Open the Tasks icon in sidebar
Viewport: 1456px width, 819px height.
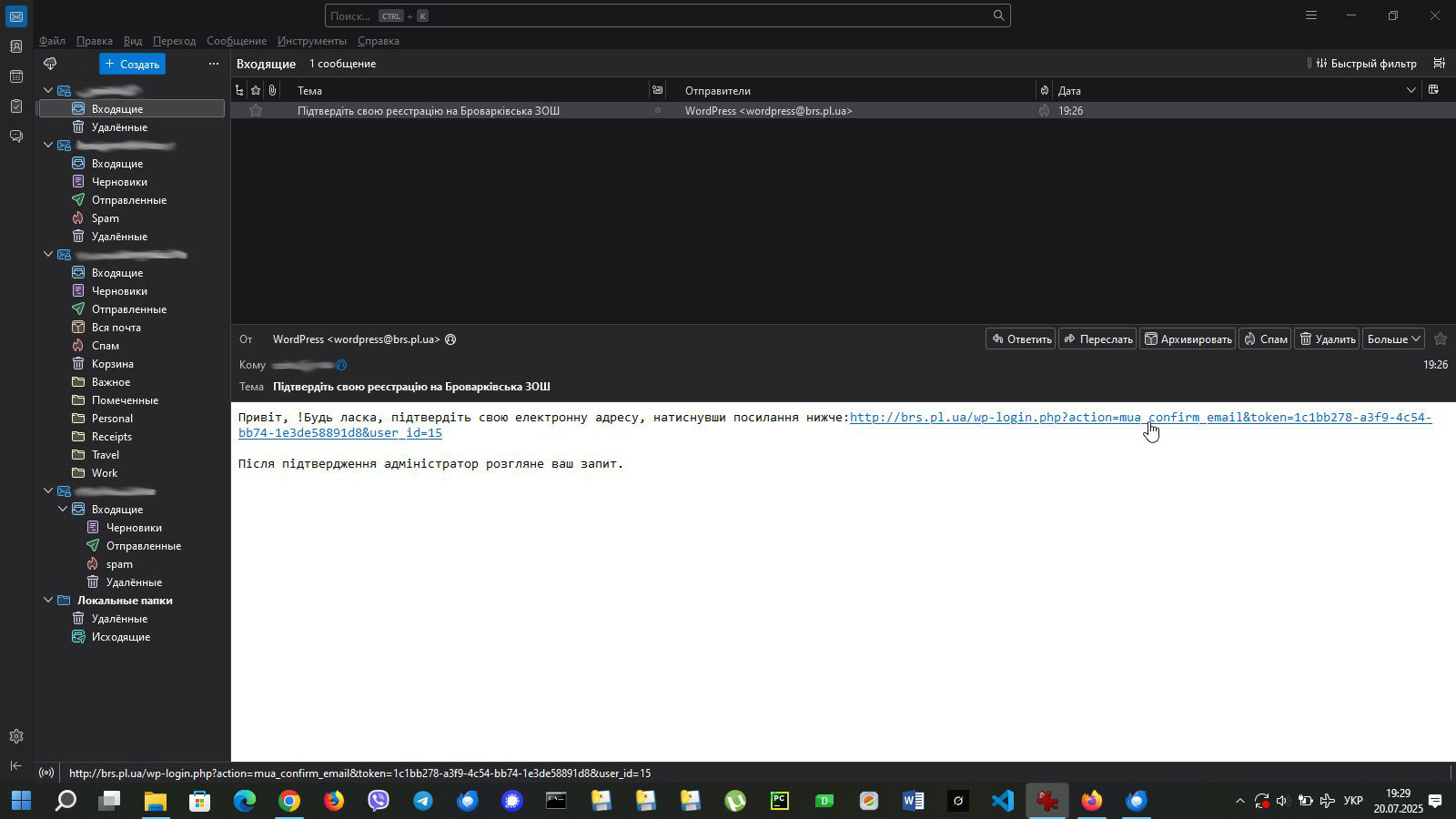pyautogui.click(x=16, y=106)
